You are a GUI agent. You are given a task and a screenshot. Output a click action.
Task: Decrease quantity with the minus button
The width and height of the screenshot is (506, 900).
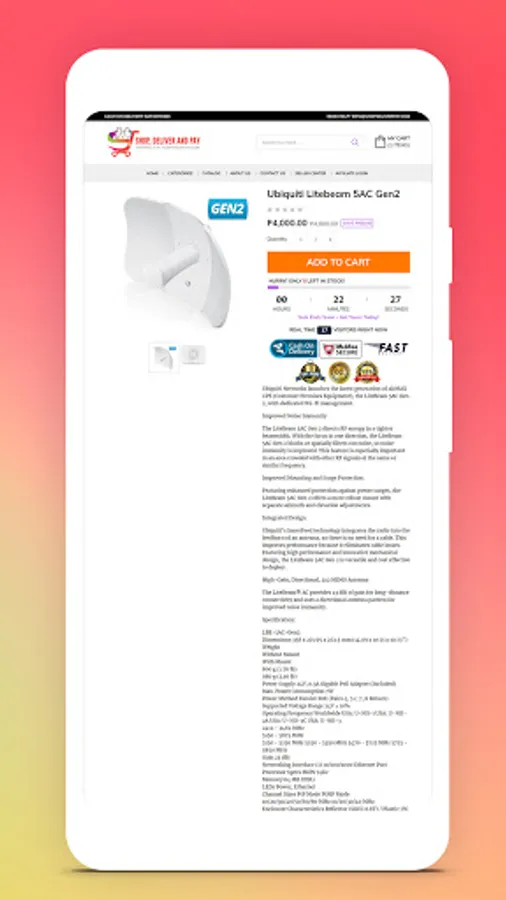click(x=301, y=239)
